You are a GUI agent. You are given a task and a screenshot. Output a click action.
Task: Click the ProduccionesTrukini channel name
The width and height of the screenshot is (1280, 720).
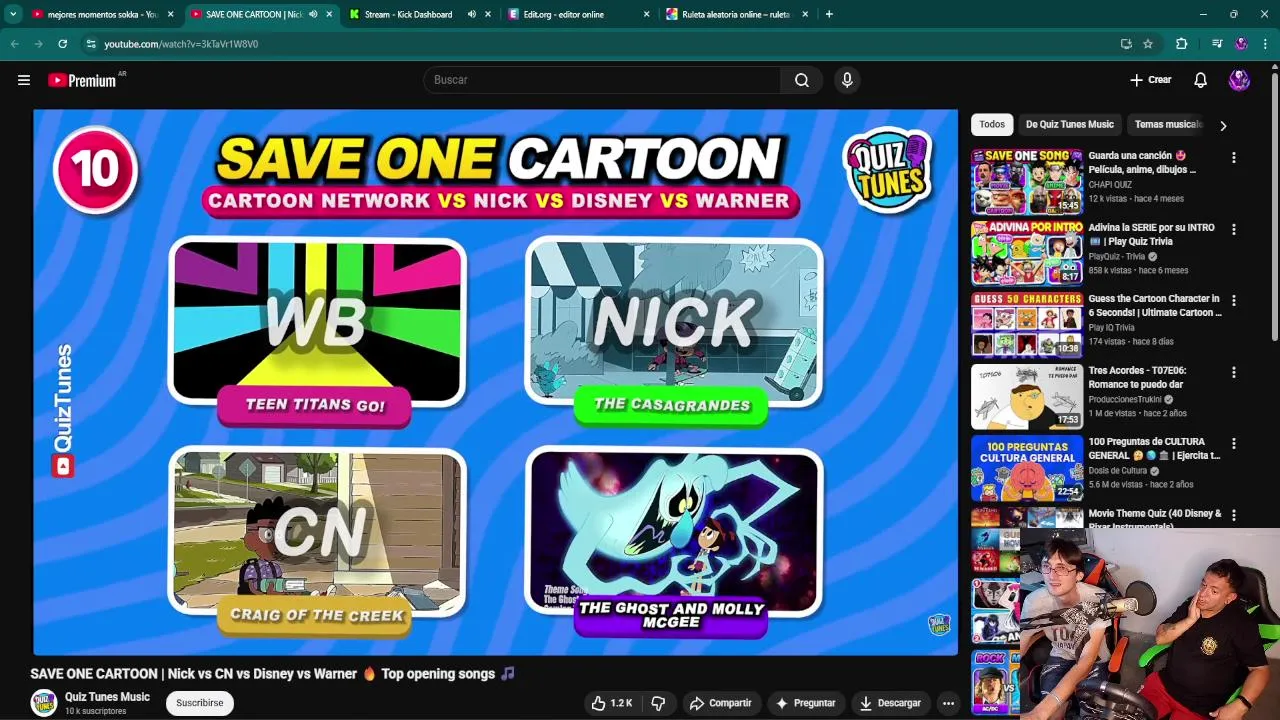pos(1125,399)
